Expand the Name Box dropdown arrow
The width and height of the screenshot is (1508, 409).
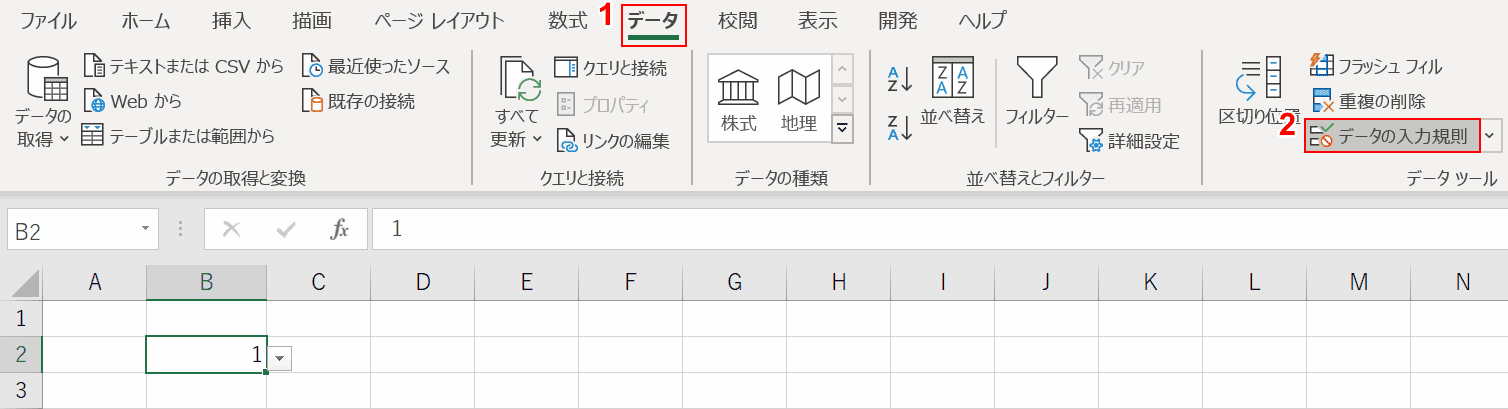pos(146,229)
